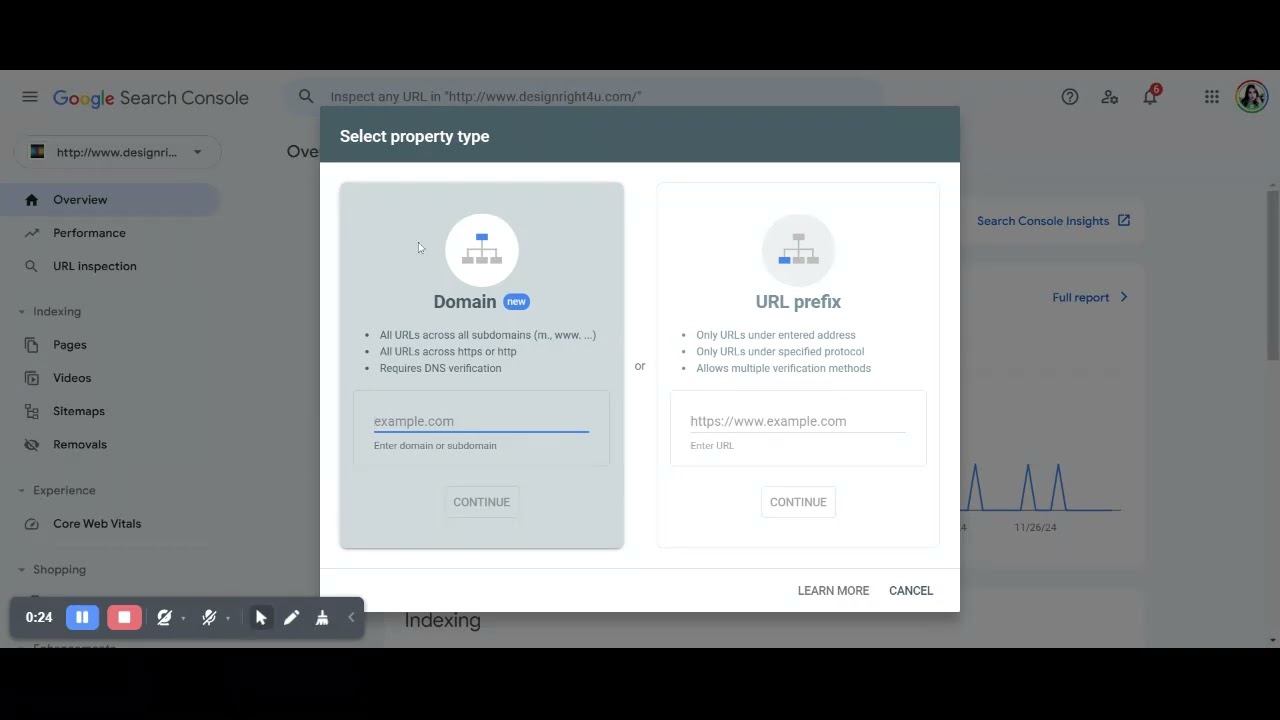Screen dimensions: 1280x720
Task: Focus the https://www.example.com URL input field
Action: coord(798,422)
